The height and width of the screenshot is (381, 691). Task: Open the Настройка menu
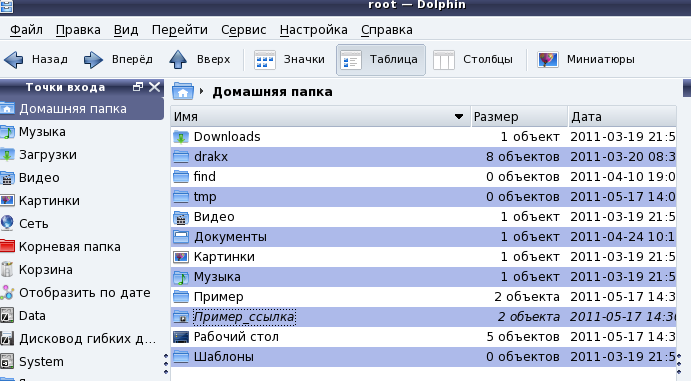(x=314, y=30)
